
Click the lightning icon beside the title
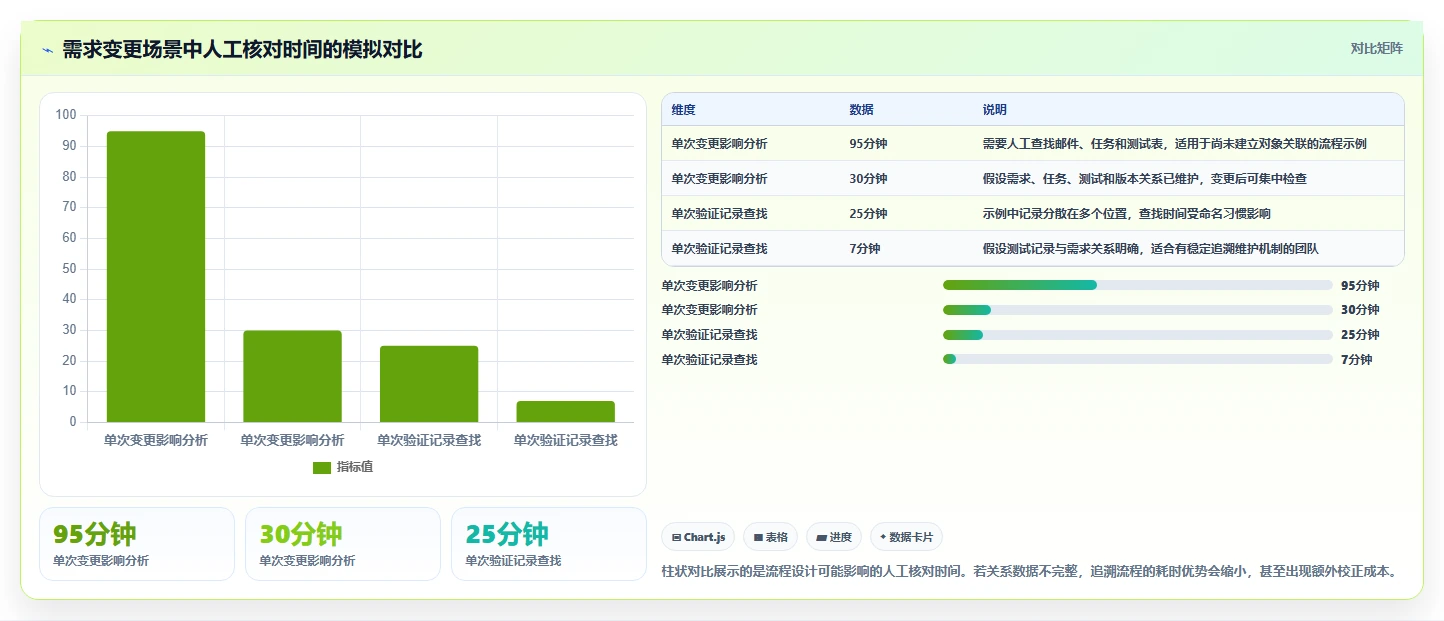coord(47,50)
